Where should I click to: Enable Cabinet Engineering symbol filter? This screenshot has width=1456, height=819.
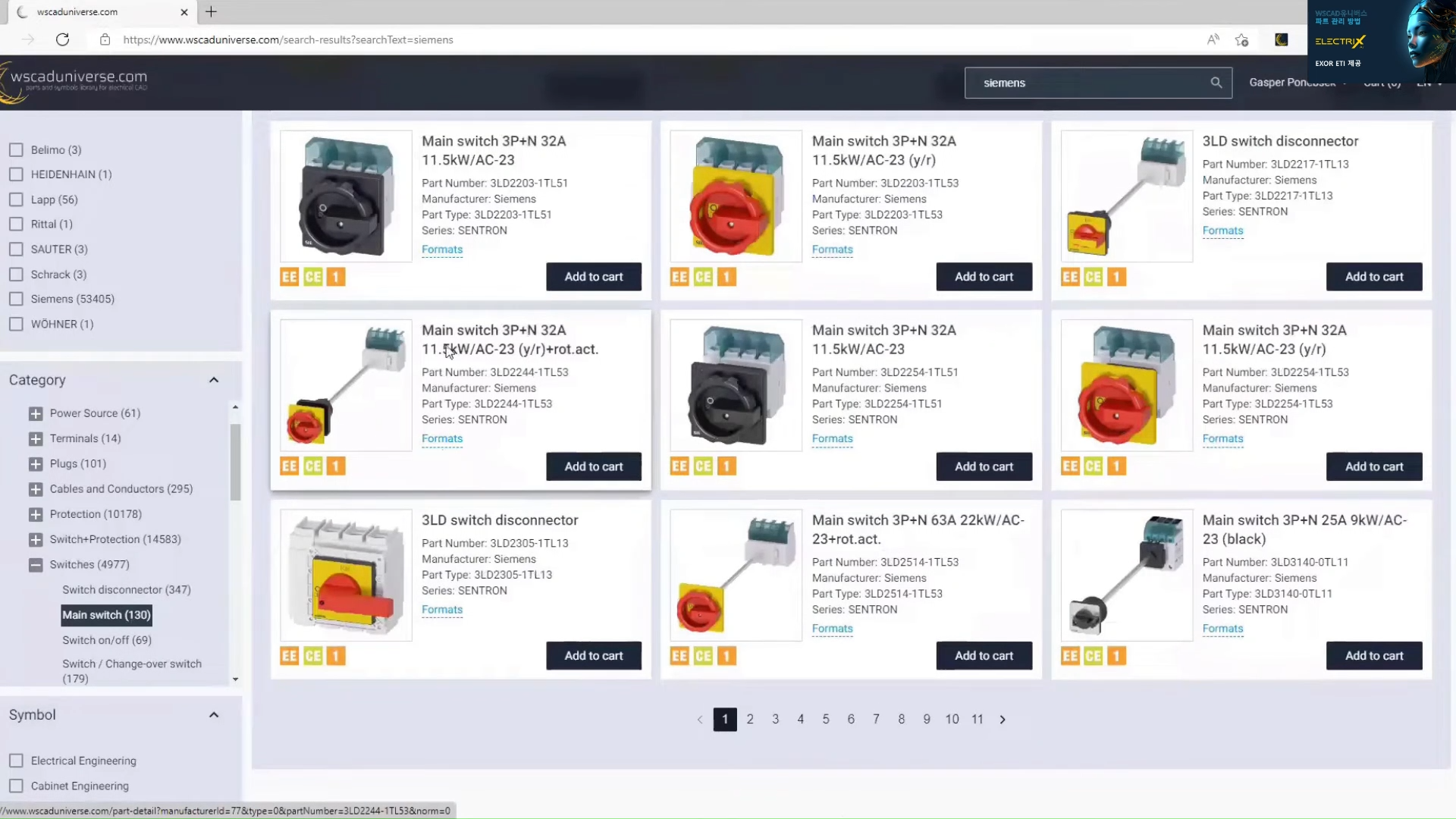[16, 786]
